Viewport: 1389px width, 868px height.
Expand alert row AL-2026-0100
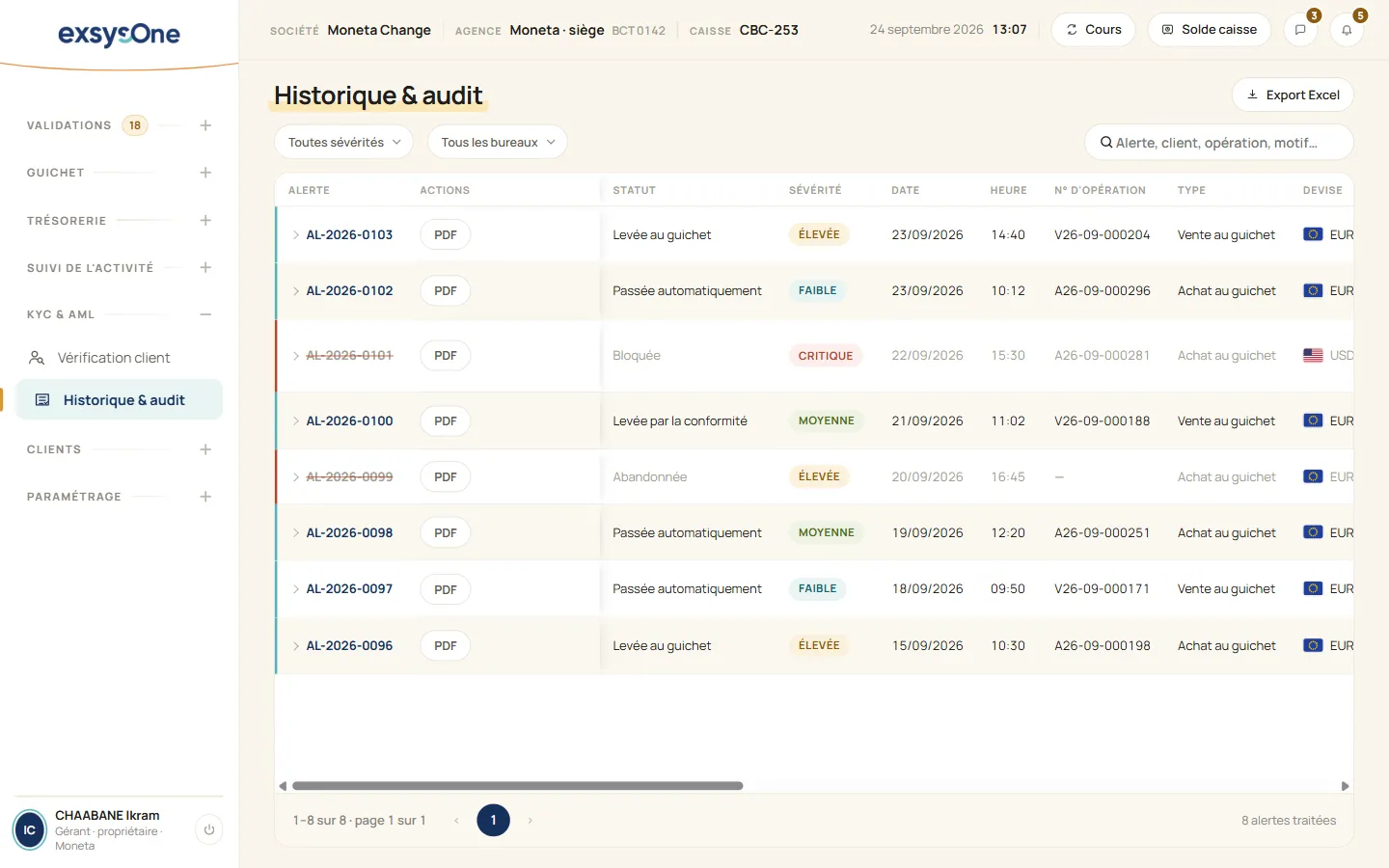point(296,420)
